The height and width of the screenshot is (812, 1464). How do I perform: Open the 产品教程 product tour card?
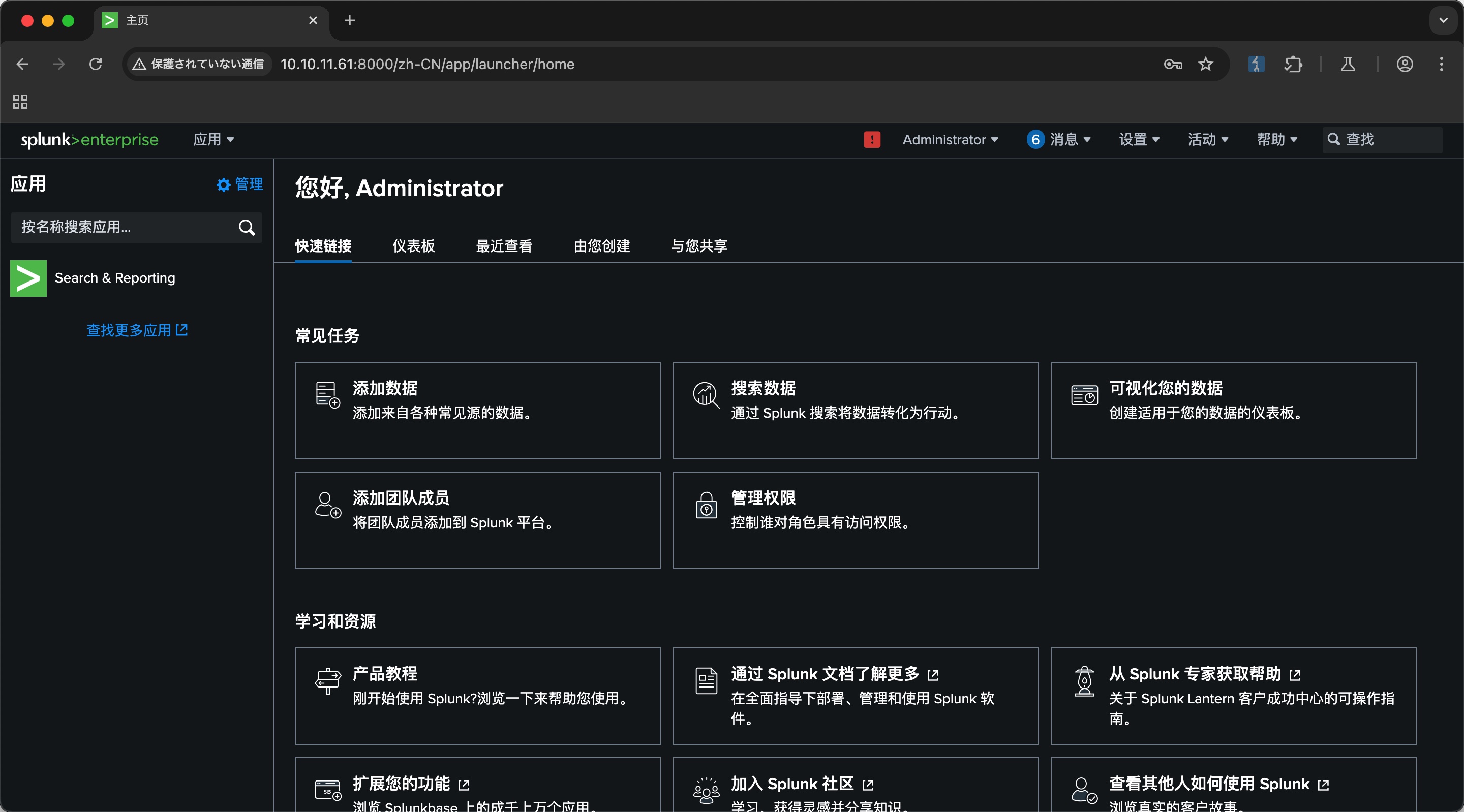pyautogui.click(x=477, y=696)
